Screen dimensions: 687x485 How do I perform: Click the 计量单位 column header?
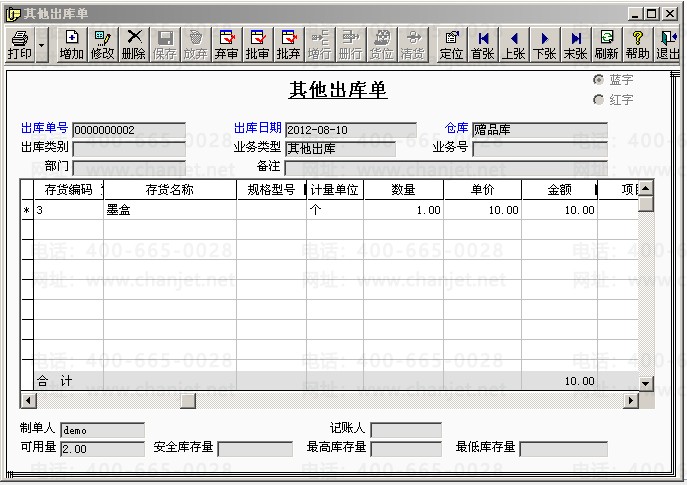[335, 190]
